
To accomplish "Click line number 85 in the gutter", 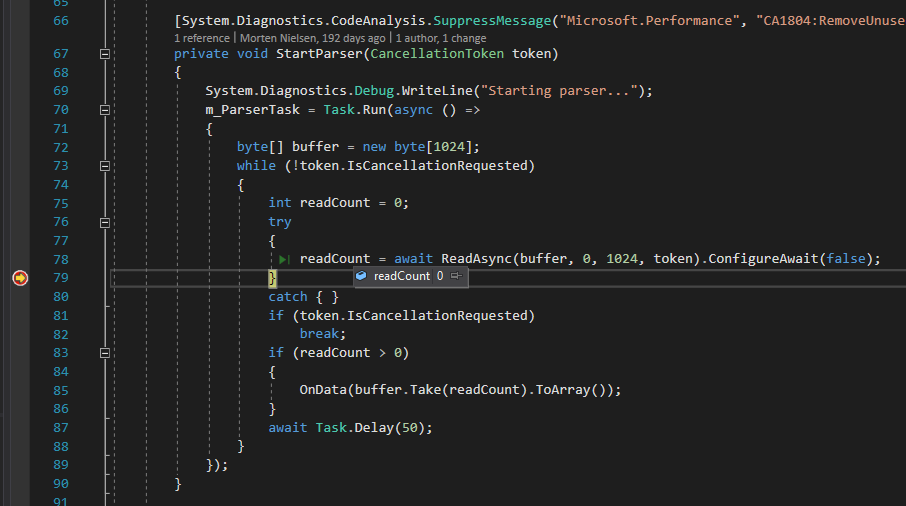I will (61, 390).
